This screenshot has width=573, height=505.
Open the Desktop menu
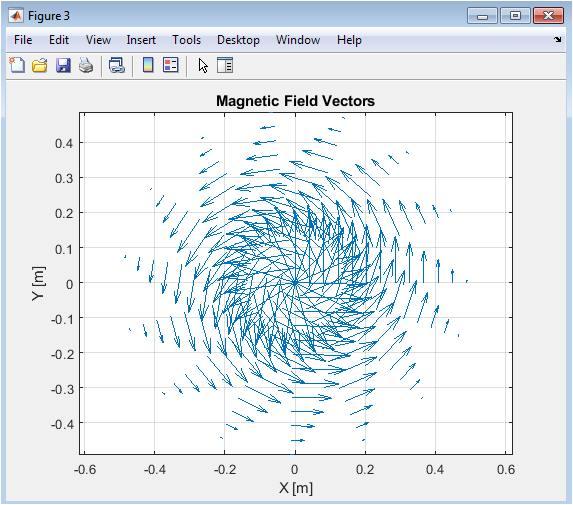(238, 39)
